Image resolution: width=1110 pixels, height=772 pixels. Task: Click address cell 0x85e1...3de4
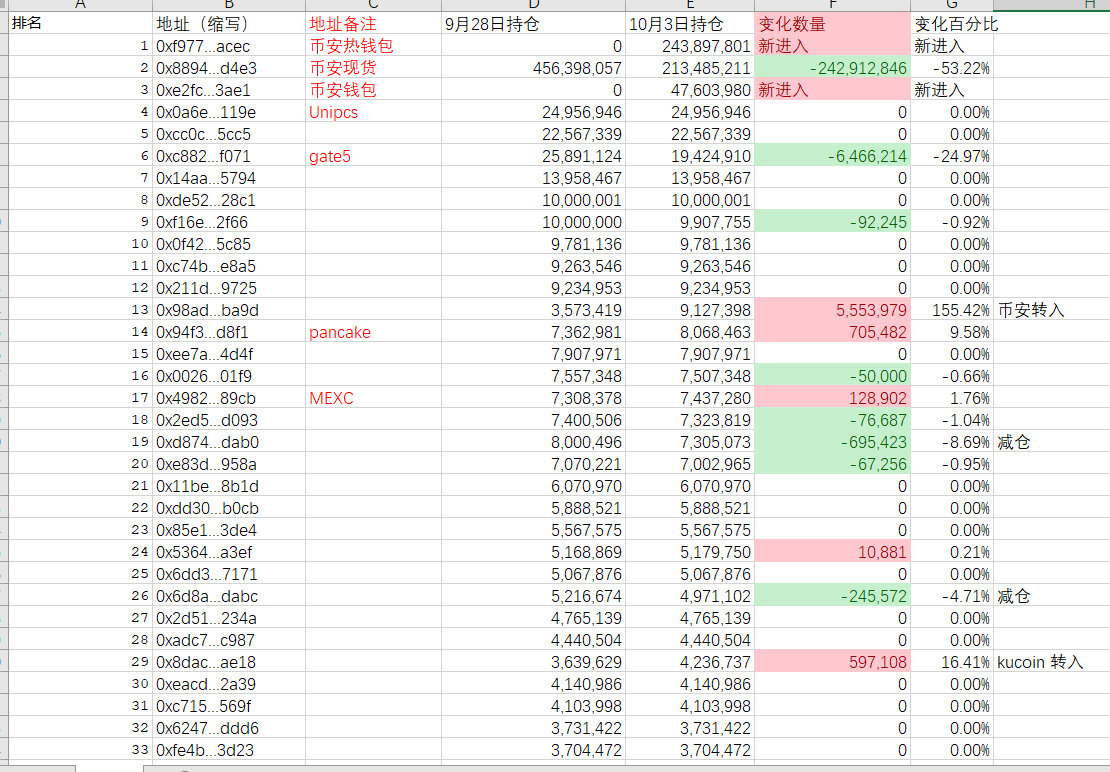[229, 530]
